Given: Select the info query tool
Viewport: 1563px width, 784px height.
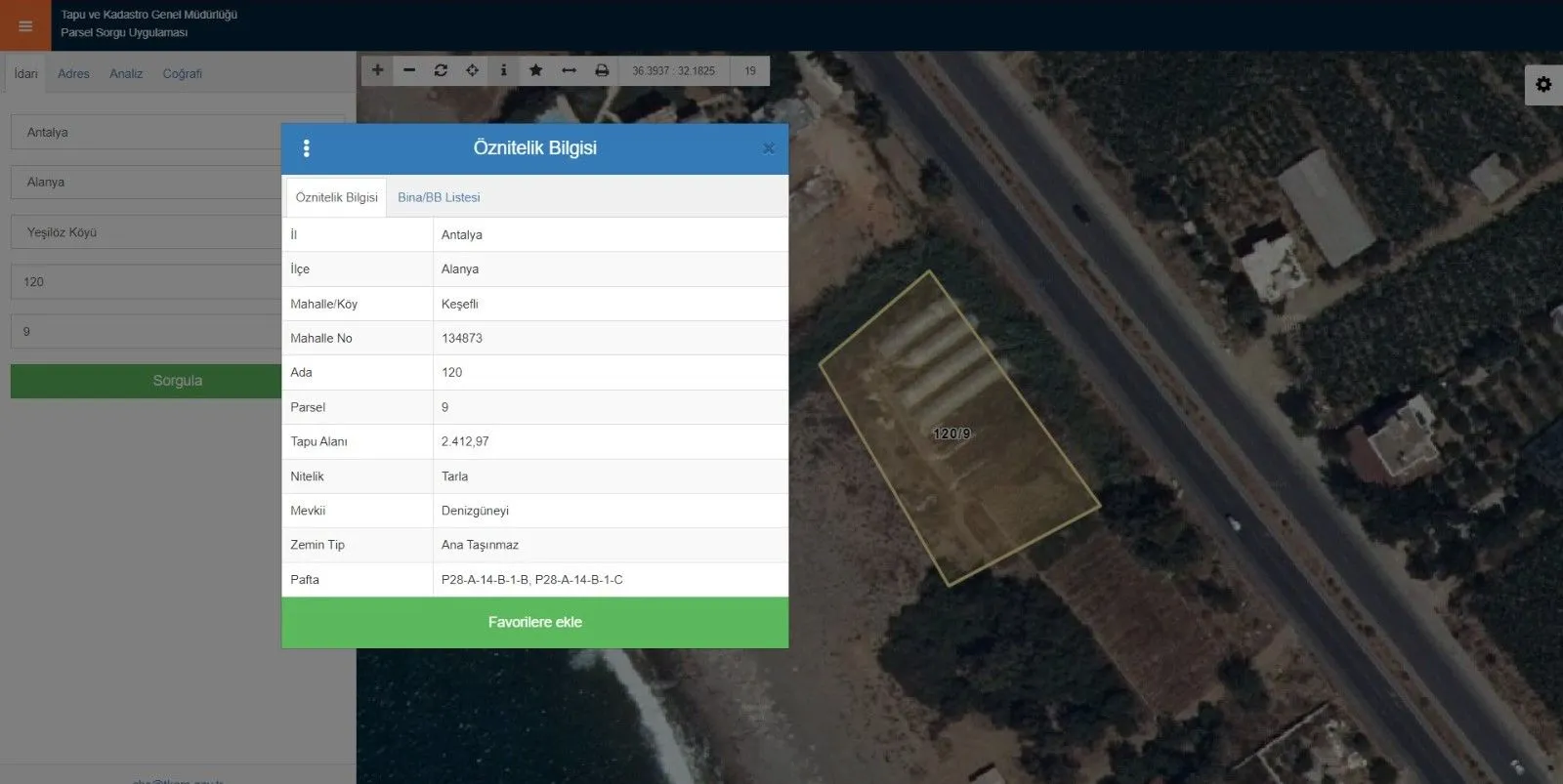Looking at the screenshot, I should [503, 70].
